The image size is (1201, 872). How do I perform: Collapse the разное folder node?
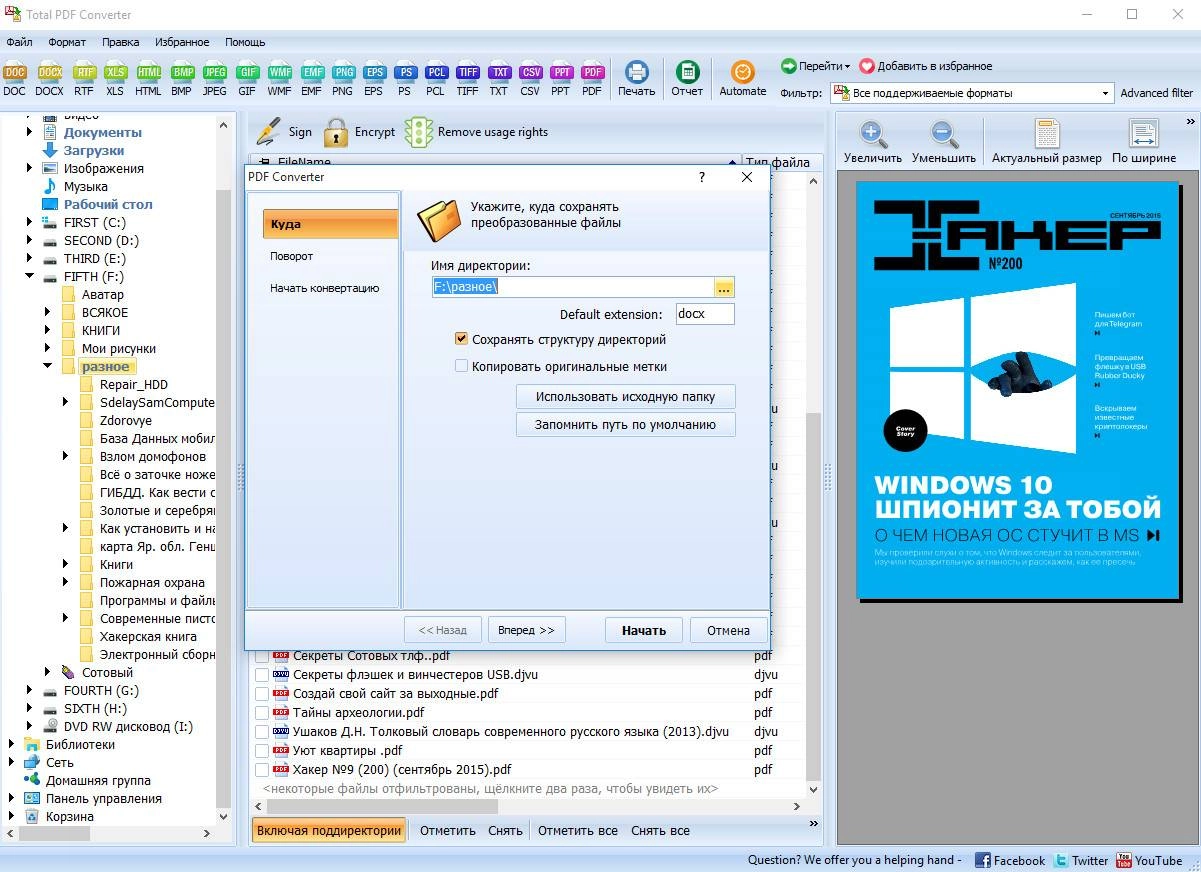click(x=47, y=366)
